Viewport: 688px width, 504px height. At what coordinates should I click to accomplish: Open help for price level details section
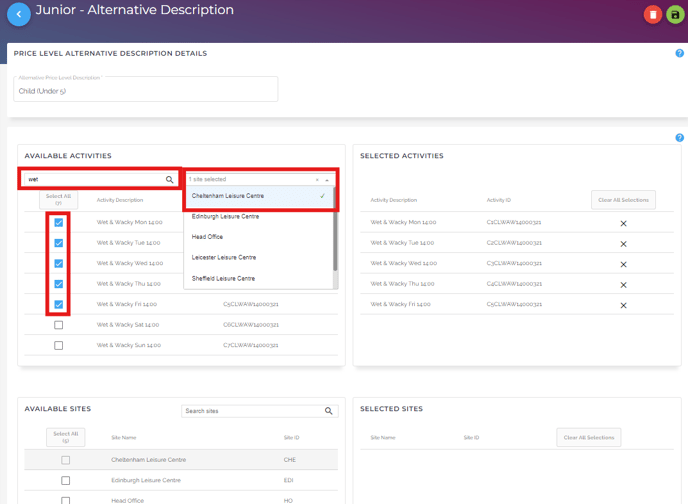click(x=679, y=54)
